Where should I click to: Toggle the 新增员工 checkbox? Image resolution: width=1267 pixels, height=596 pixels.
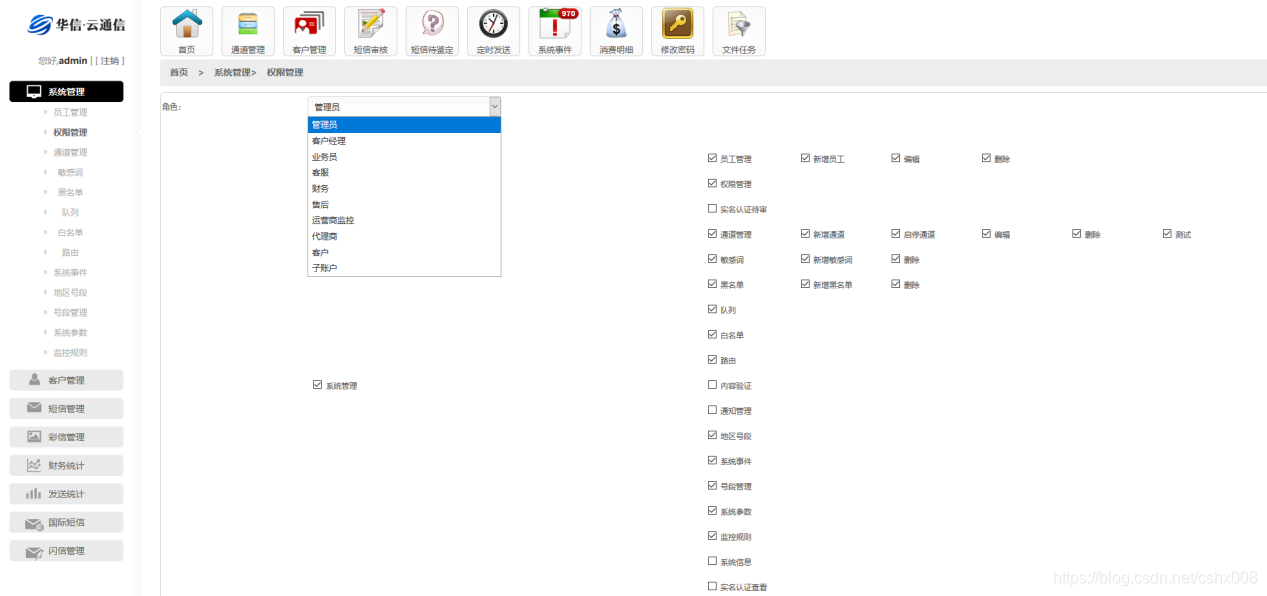coord(805,158)
